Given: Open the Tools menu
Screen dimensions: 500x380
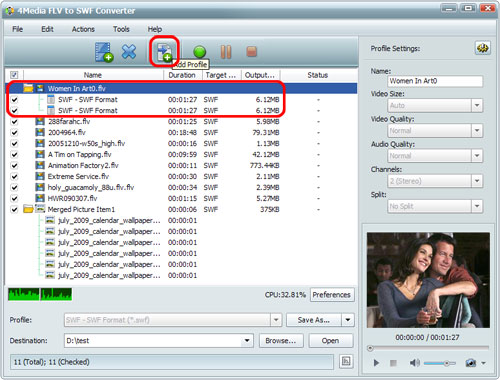Looking at the screenshot, I should tap(121, 29).
